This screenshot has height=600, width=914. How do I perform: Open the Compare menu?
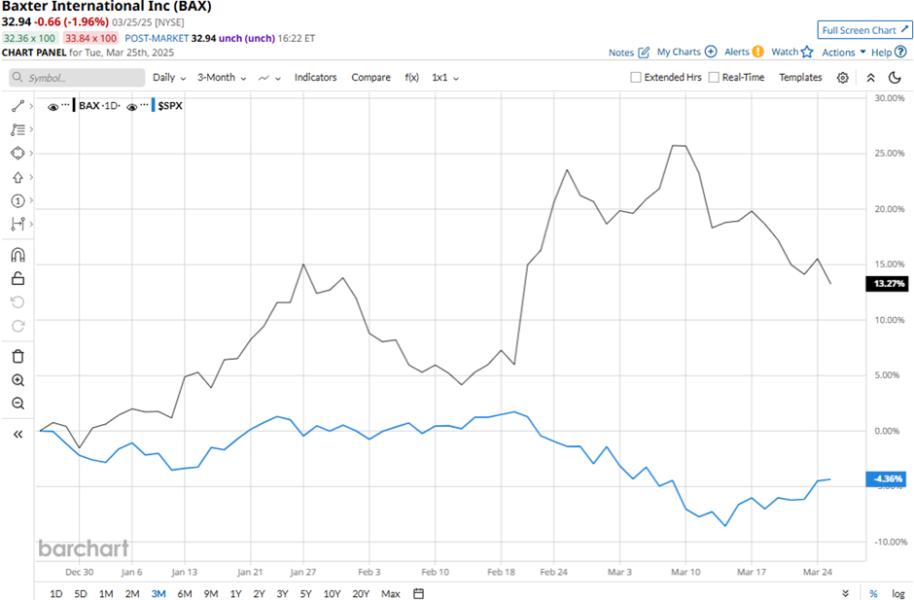click(x=371, y=78)
